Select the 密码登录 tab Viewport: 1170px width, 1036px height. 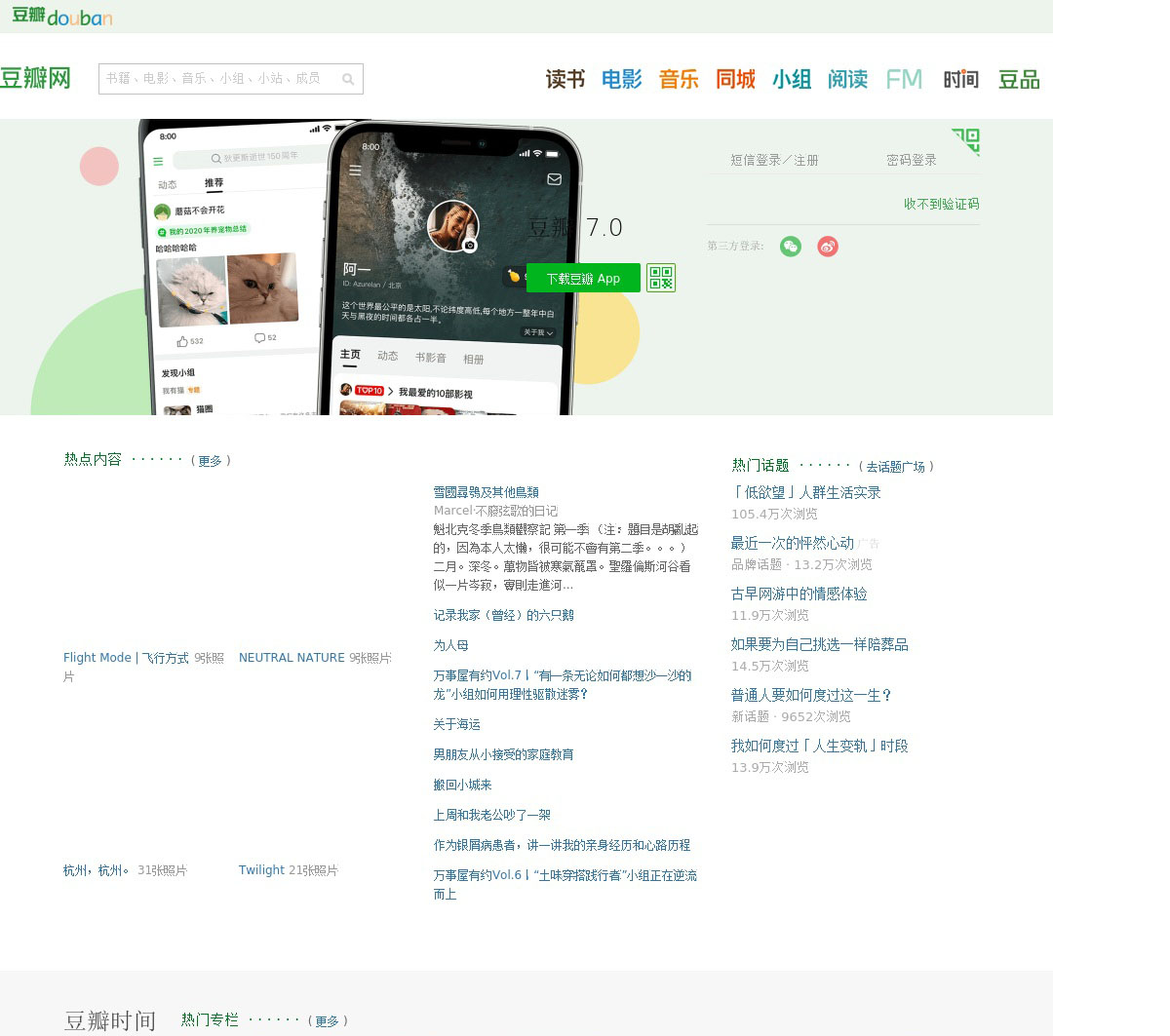pos(911,160)
